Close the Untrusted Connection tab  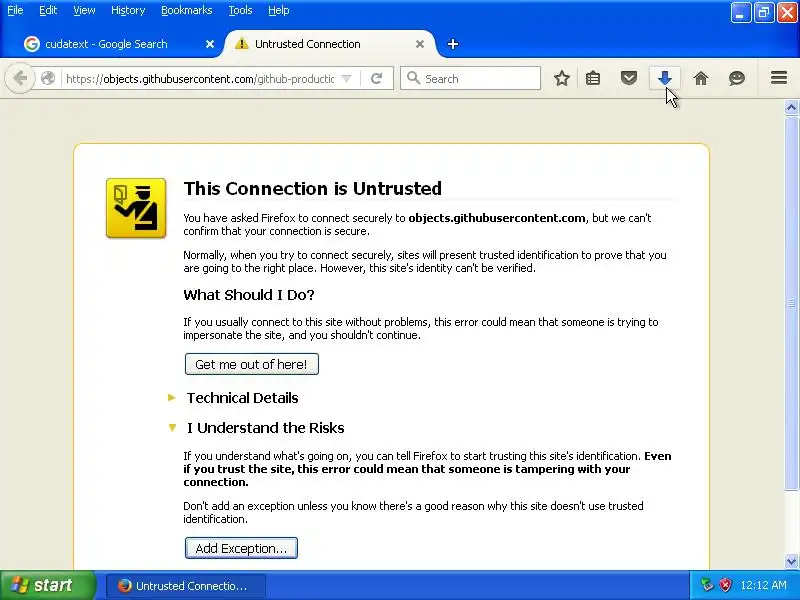[x=420, y=44]
